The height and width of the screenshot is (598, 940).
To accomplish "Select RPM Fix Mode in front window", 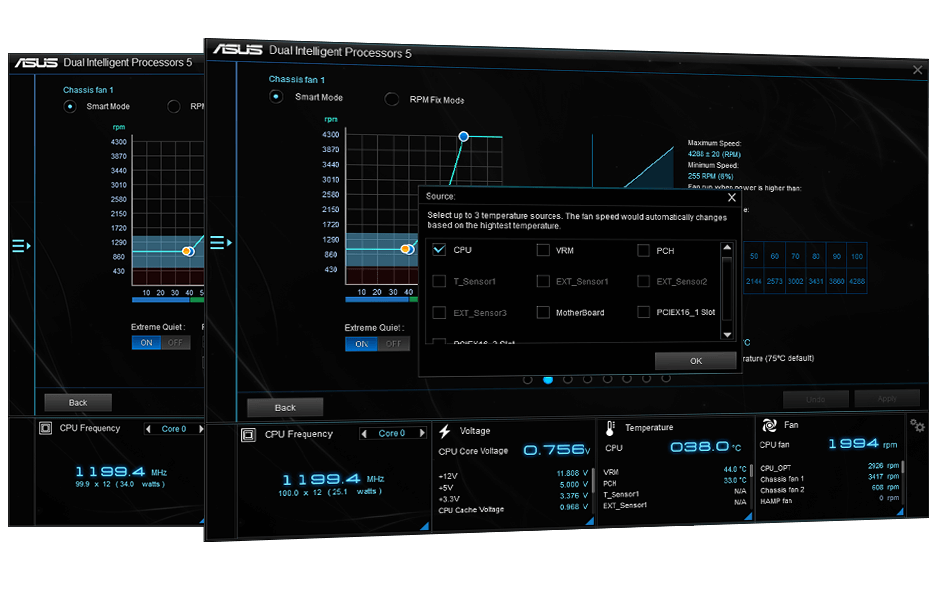I will 391,99.
